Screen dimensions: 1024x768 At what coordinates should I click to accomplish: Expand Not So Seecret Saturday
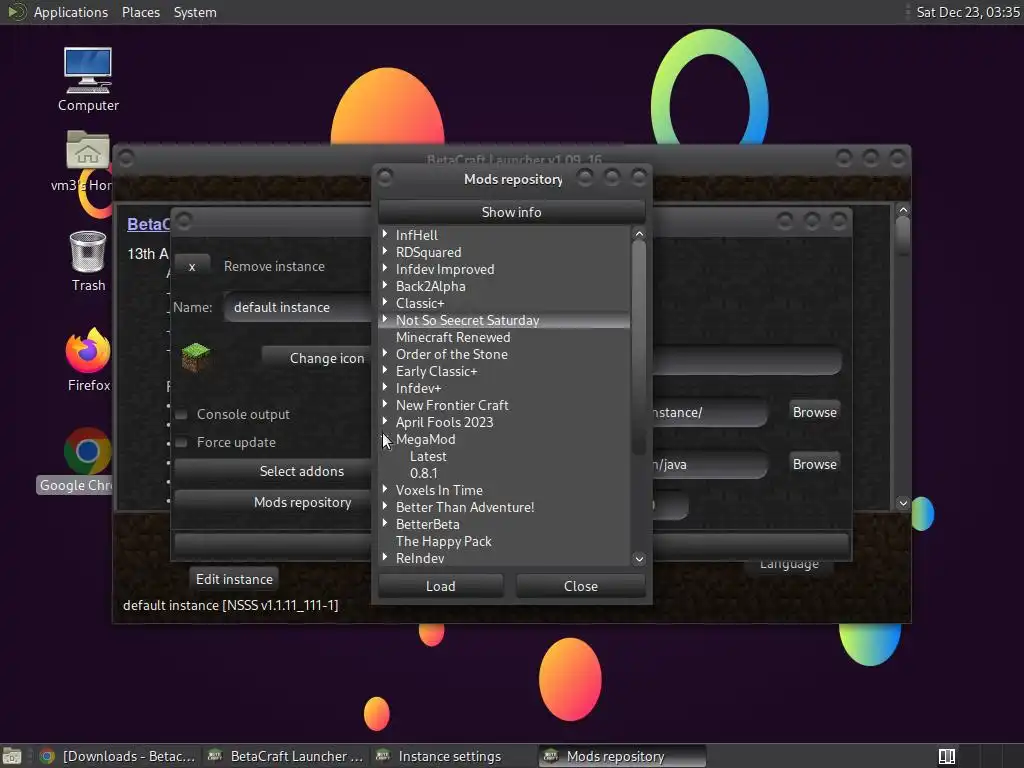point(385,319)
